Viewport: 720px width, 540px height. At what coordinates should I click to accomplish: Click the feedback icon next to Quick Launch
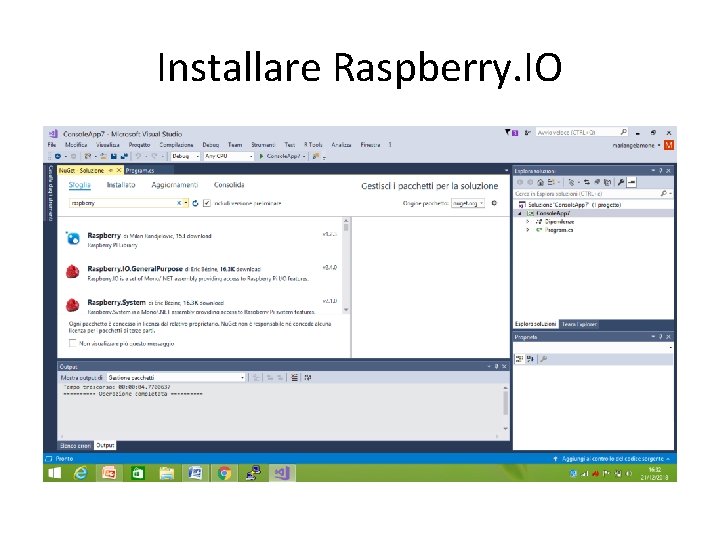(528, 133)
